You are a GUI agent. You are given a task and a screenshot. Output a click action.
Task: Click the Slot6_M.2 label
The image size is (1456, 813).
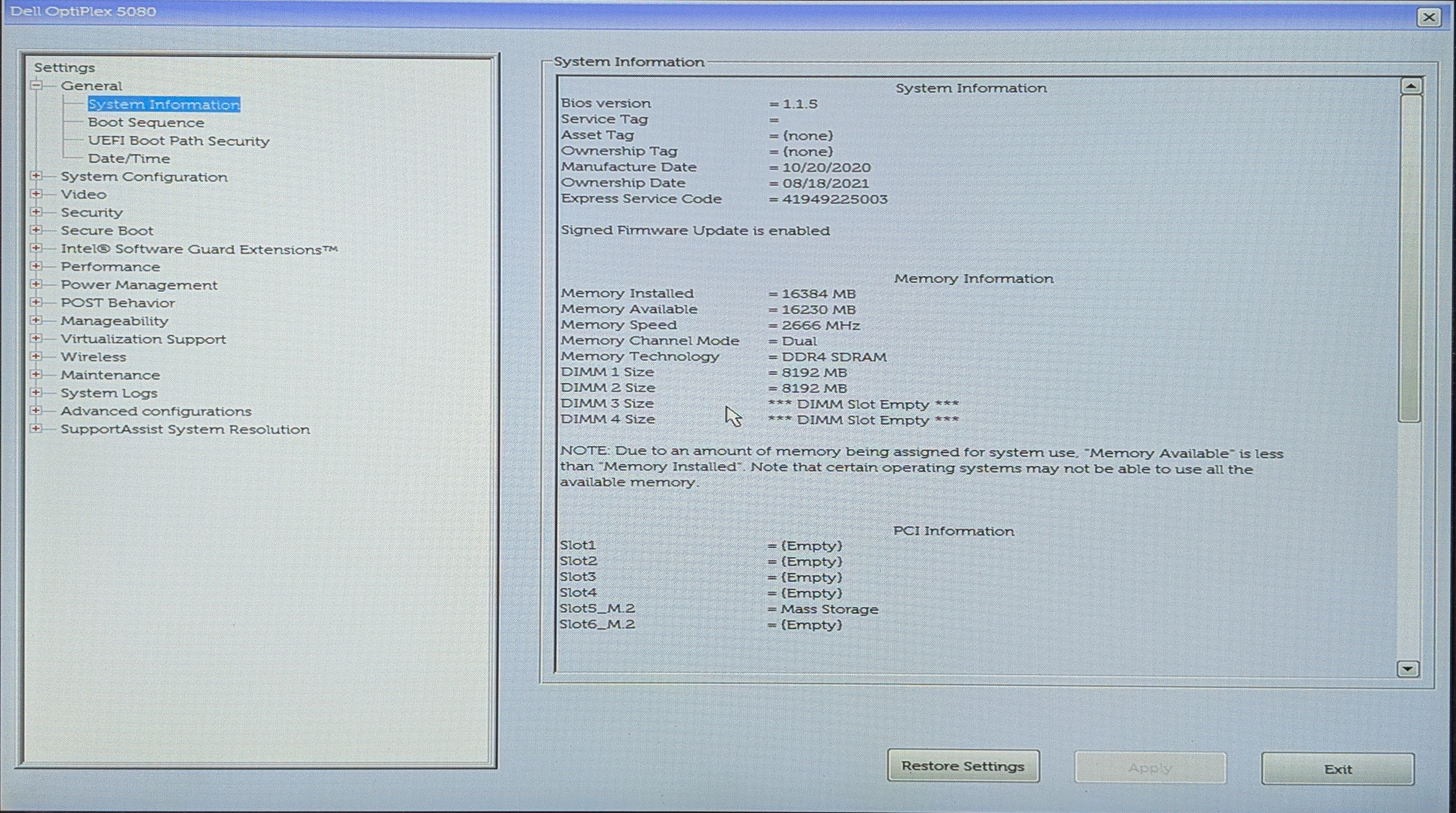click(x=597, y=625)
